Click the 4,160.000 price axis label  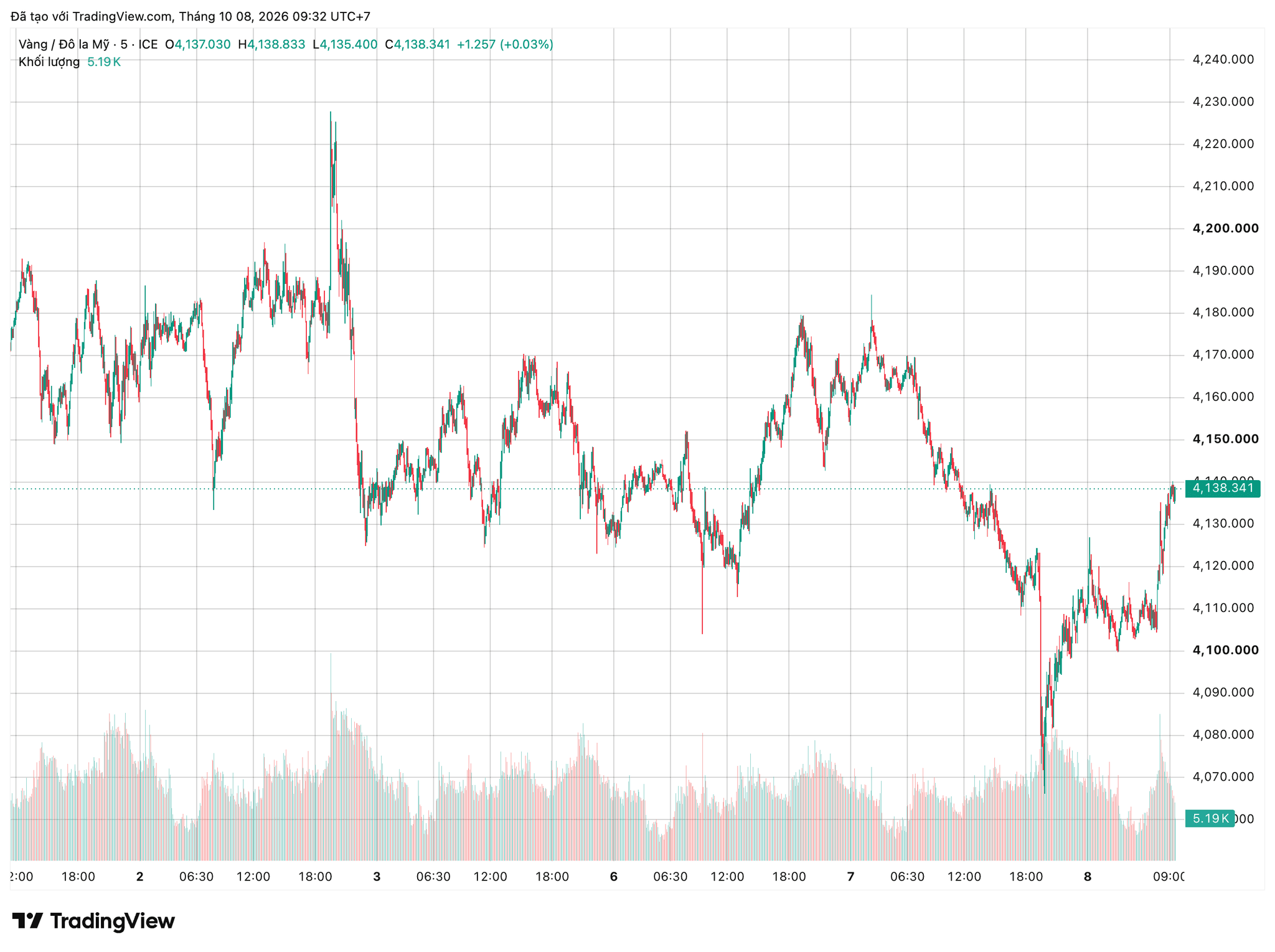click(x=1223, y=397)
